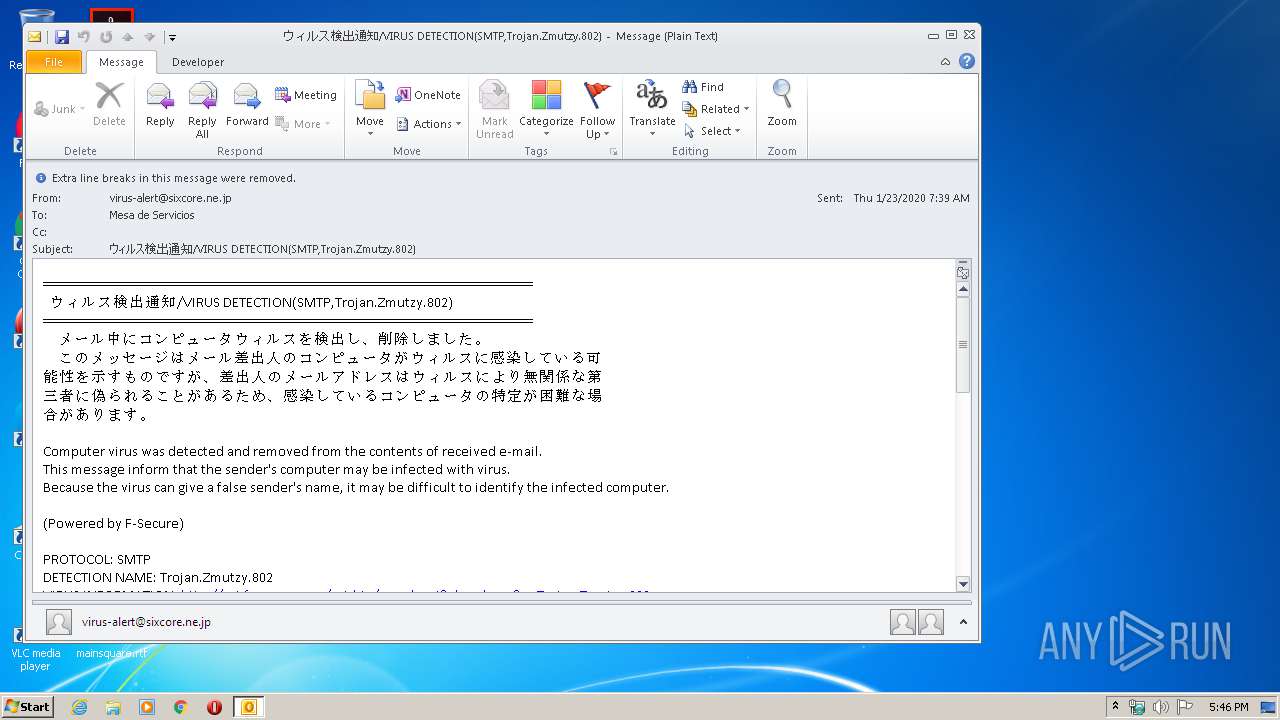1280x720 pixels.
Task: Switch to the Developer tab
Action: 198,62
